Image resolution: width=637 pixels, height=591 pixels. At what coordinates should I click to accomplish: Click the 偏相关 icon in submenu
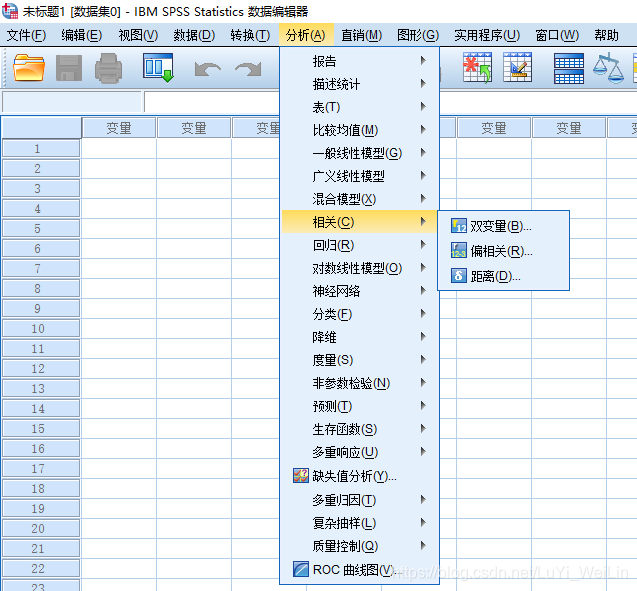(459, 251)
